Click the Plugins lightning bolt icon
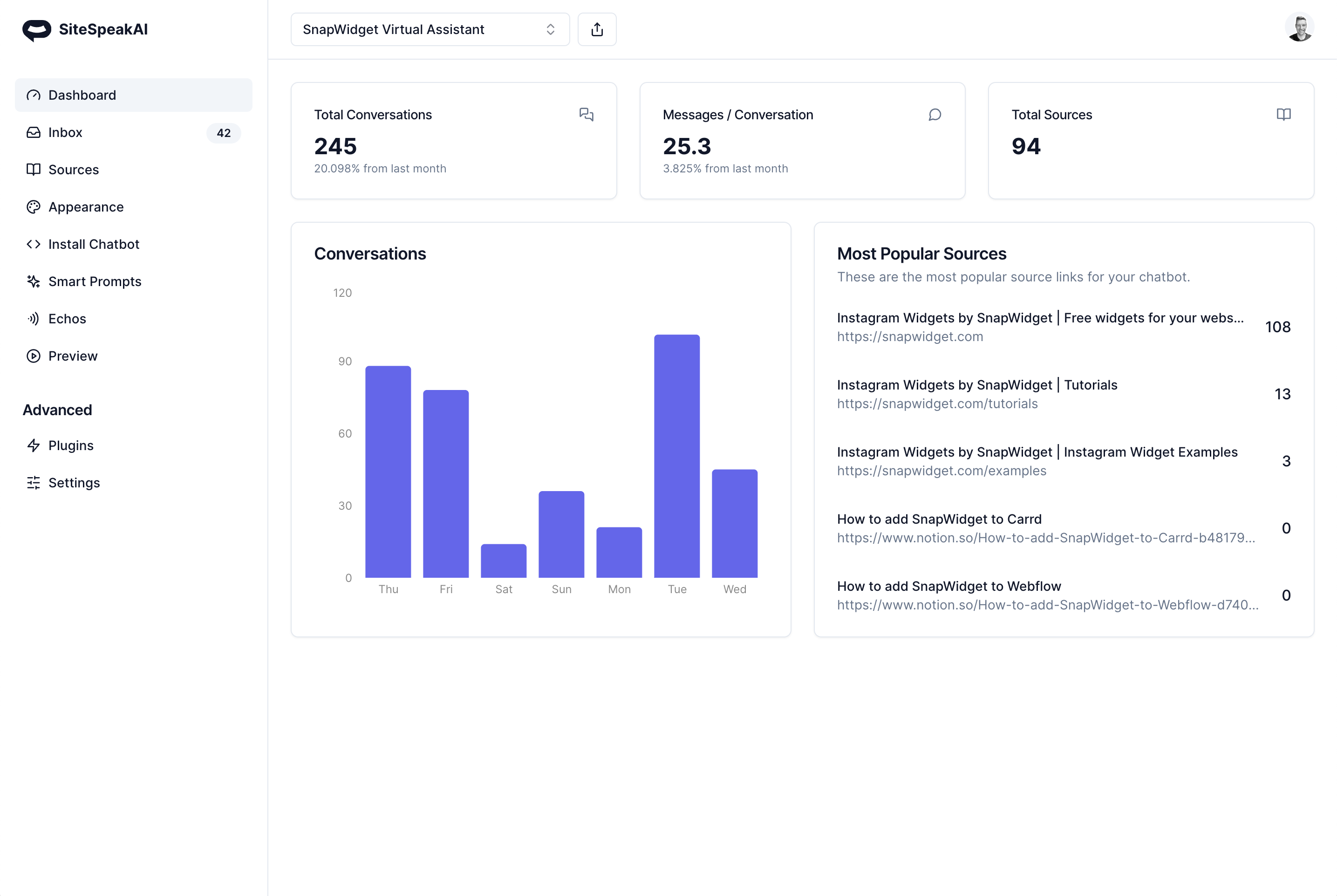 click(33, 445)
